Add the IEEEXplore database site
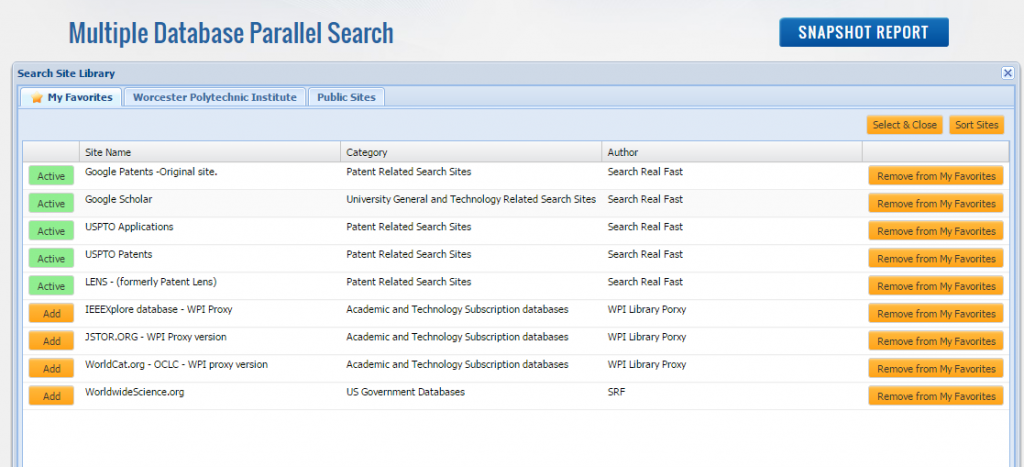 click(x=51, y=314)
